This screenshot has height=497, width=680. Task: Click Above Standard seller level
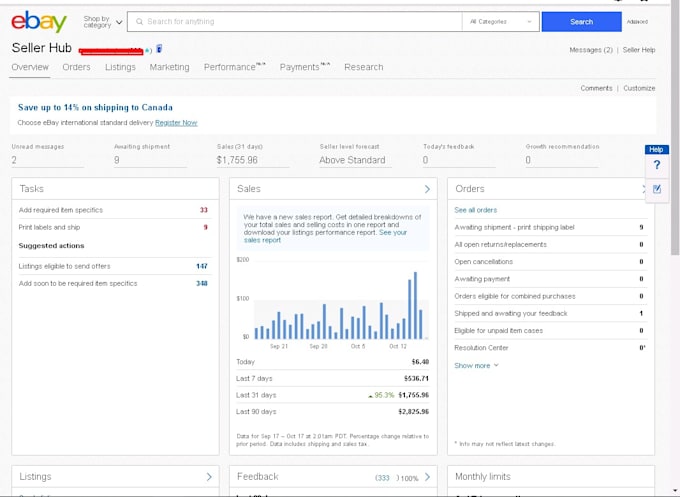tap(352, 160)
